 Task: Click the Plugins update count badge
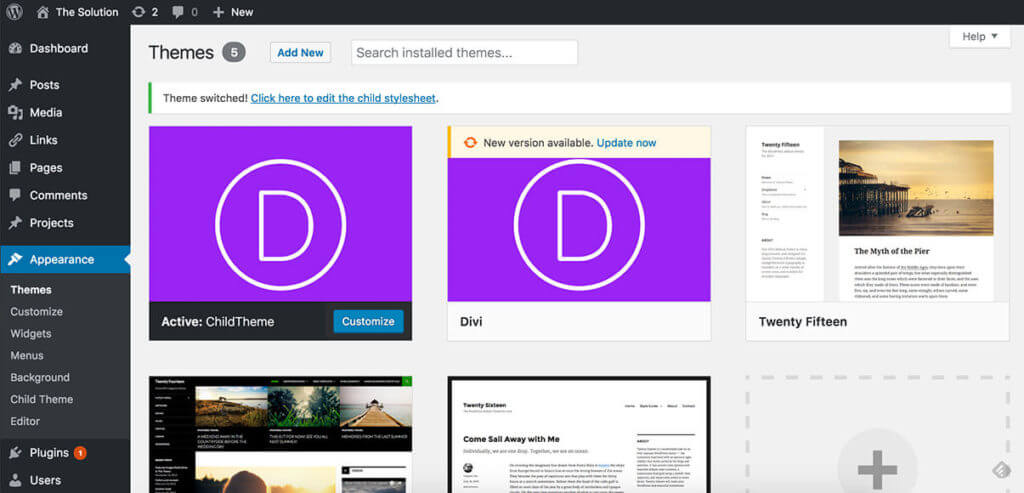[x=80, y=453]
